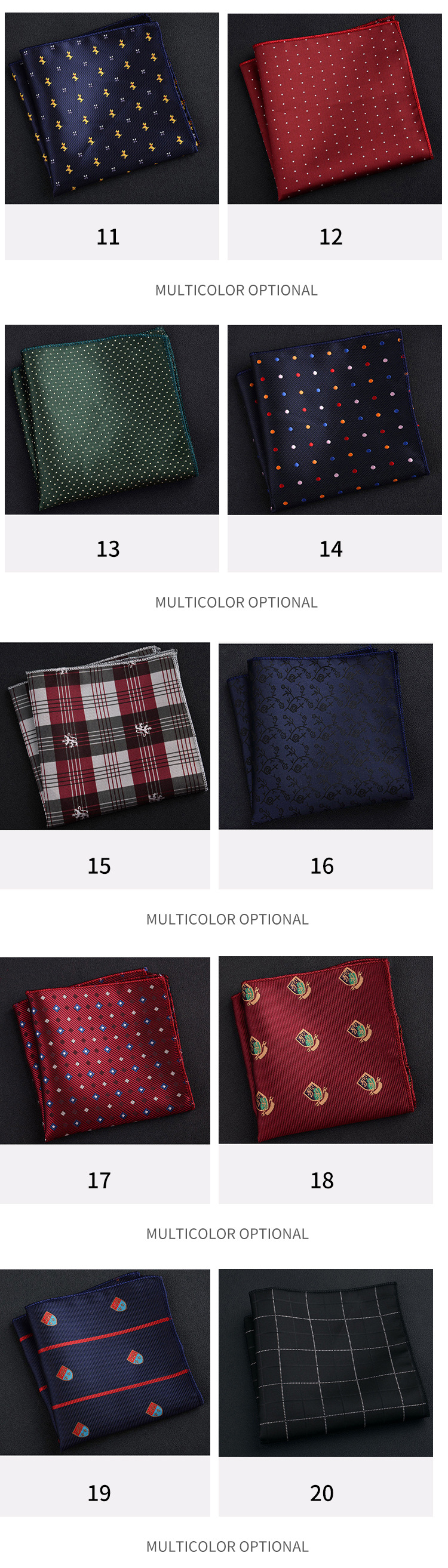Select the navy red-striped shield pocket square

(105, 1362)
